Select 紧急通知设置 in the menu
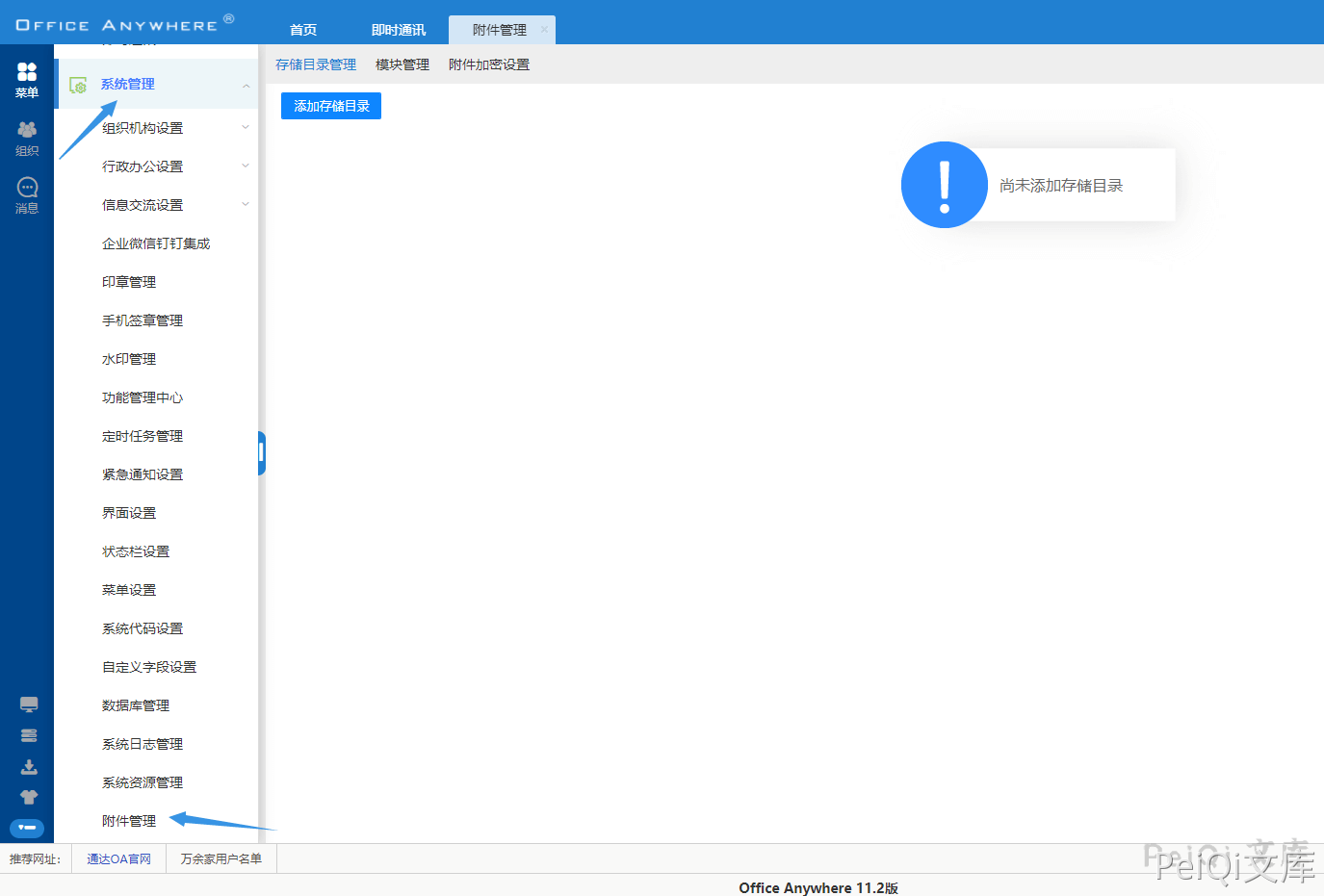The width and height of the screenshot is (1324, 896). coord(143,474)
